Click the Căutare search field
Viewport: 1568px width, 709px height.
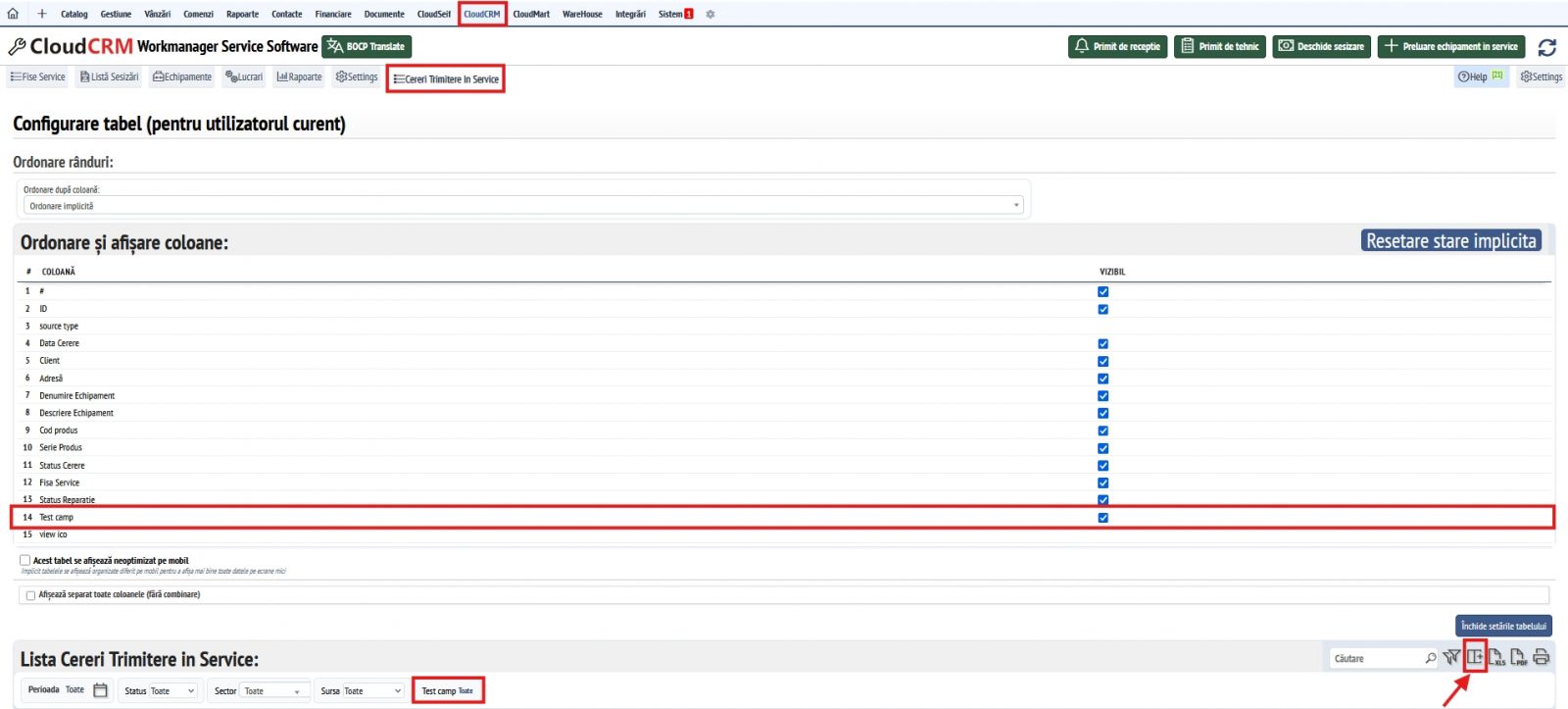[x=1378, y=659]
